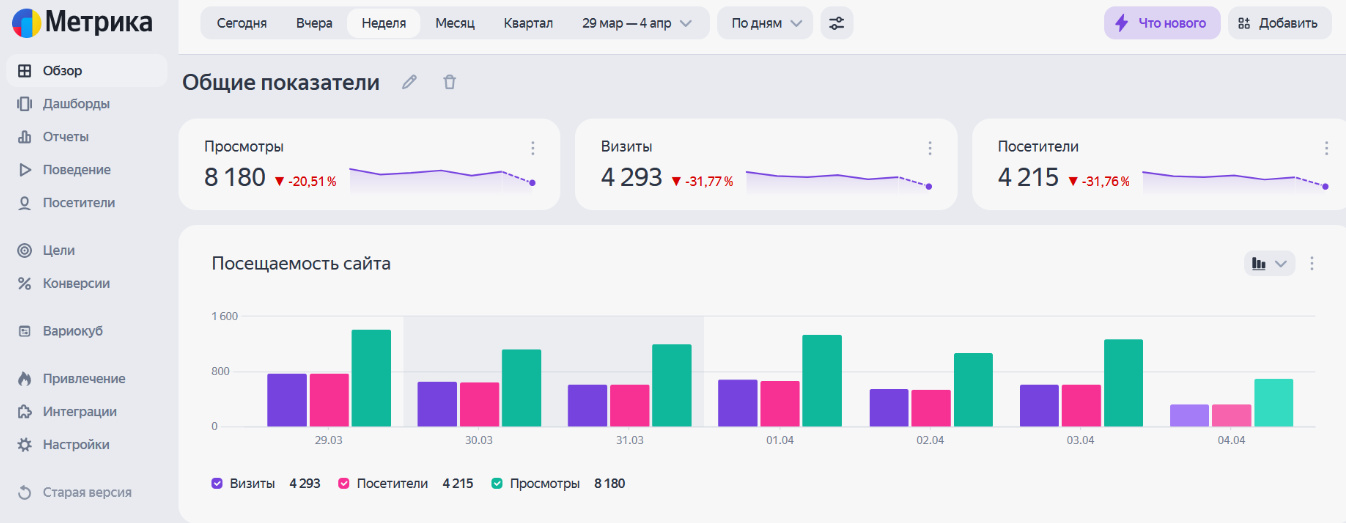This screenshot has height=523, width=1346.
Task: Click the Что нового button
Action: (1162, 23)
